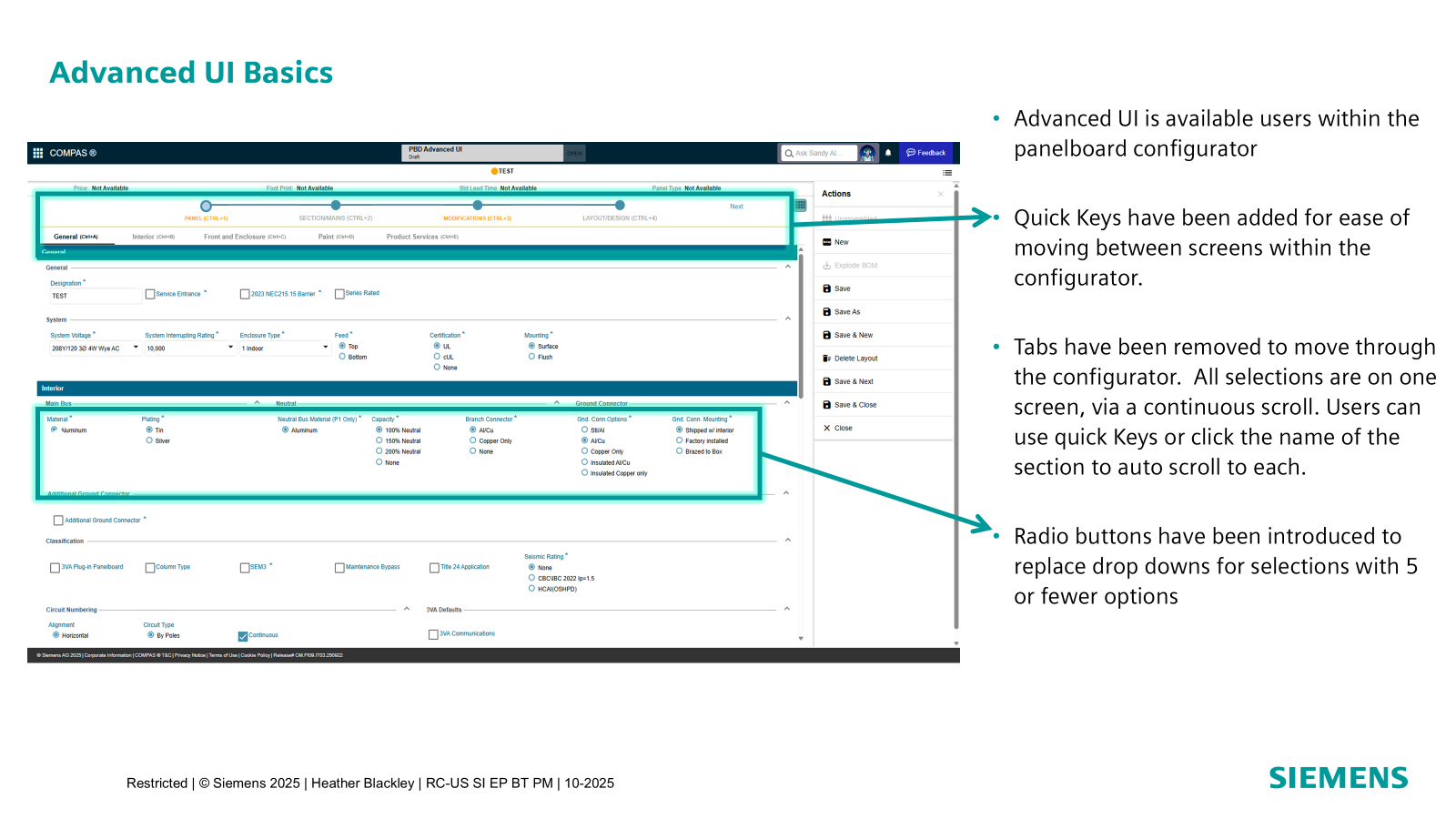Open the user avatar profile
1456x819 pixels.
pos(868,153)
